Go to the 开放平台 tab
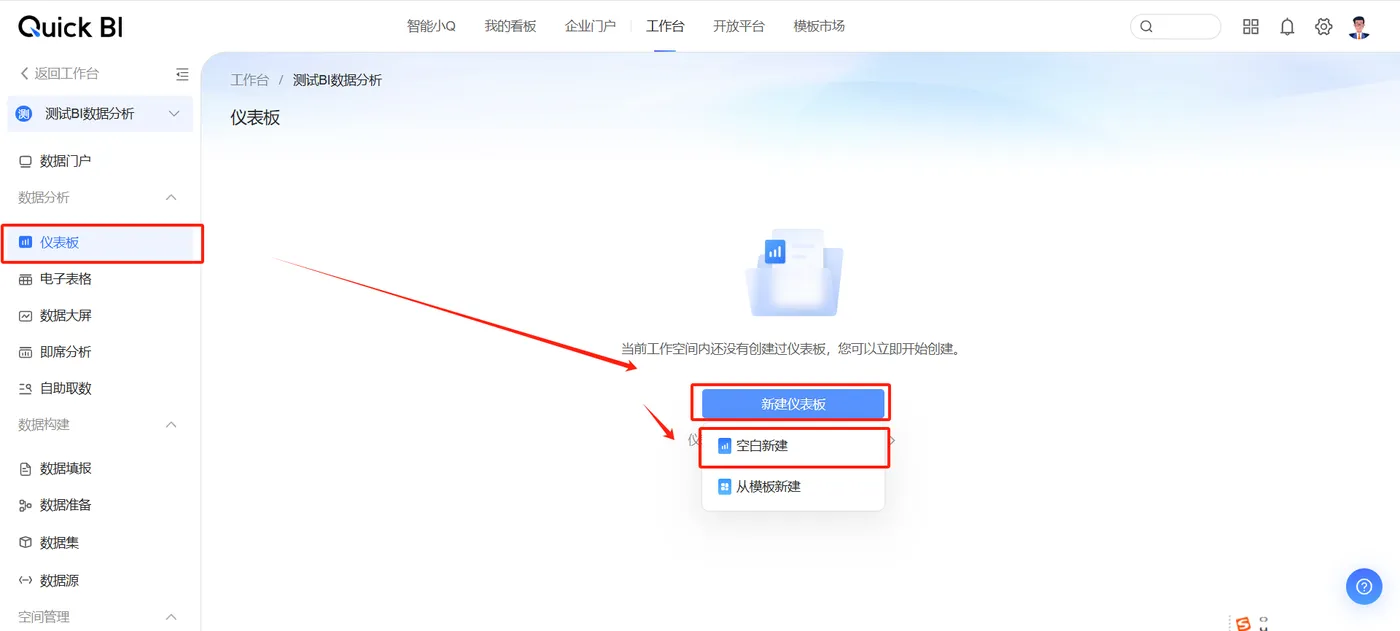The image size is (1400, 631). [x=739, y=27]
